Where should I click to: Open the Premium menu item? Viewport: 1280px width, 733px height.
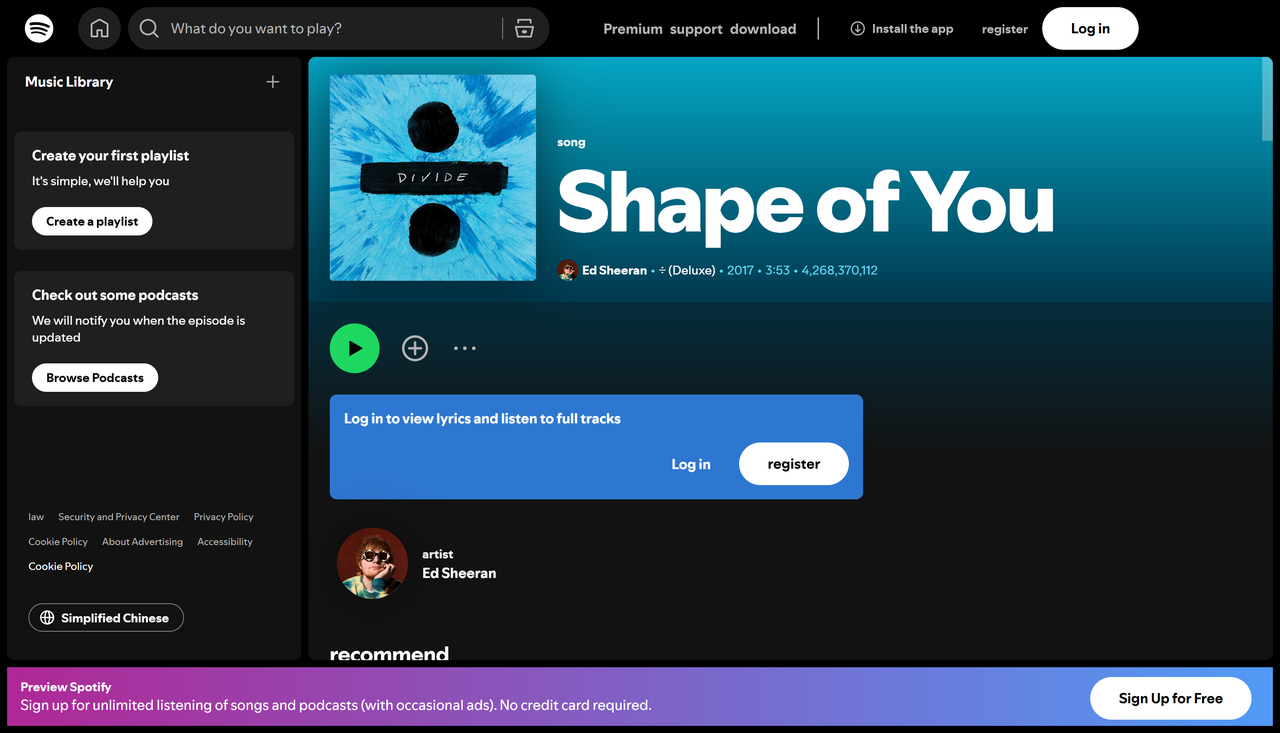tap(632, 29)
